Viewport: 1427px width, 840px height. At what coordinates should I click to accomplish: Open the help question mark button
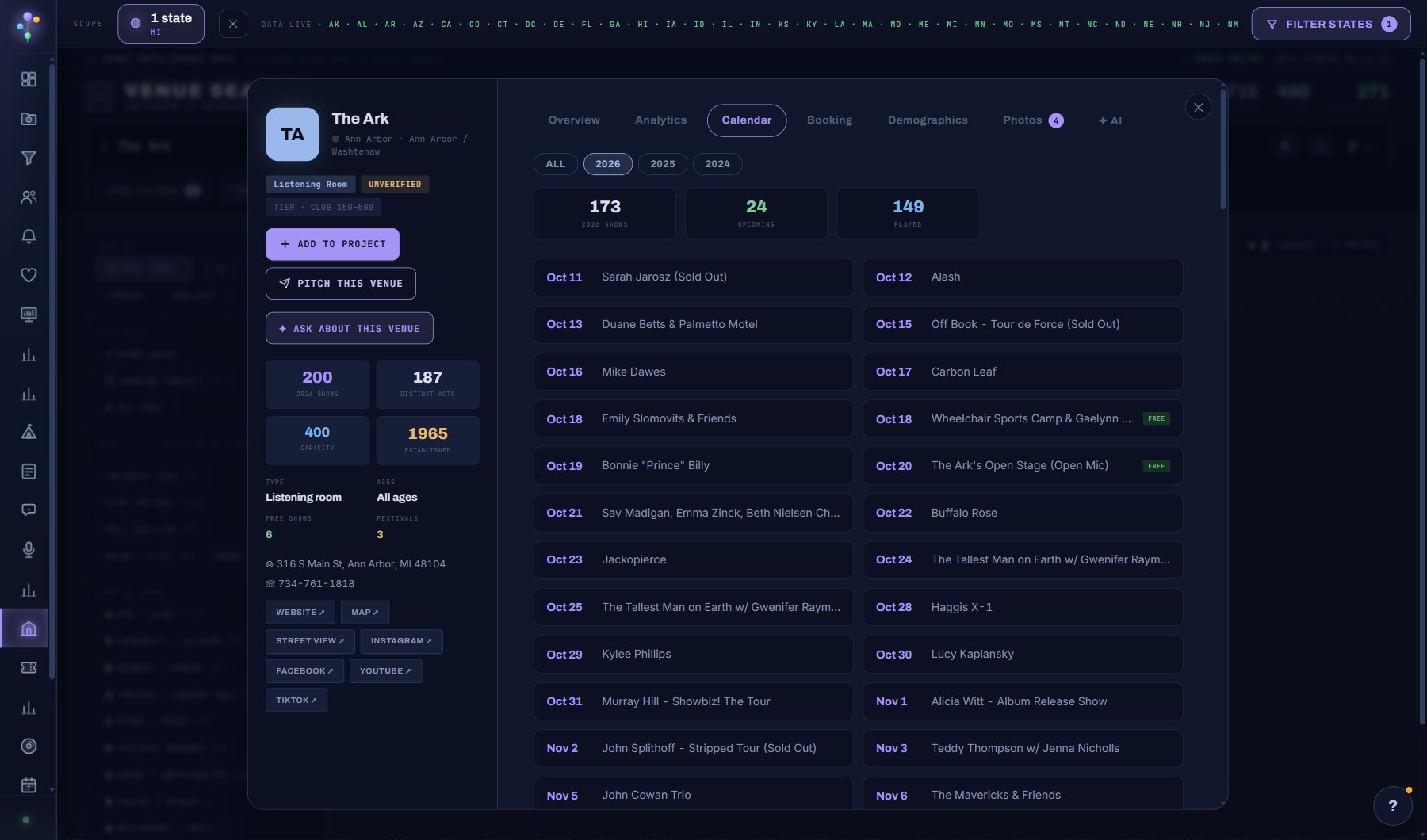tap(1392, 806)
